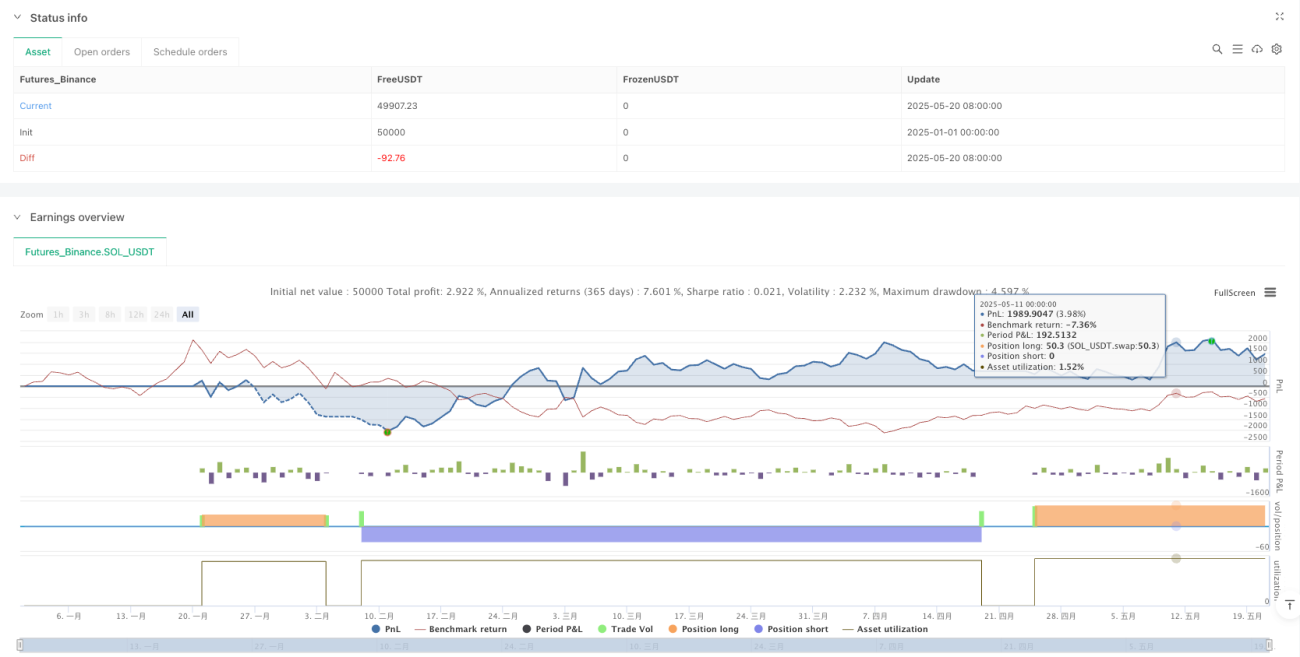Switch to the Schedule orders tab
The image size is (1300, 657).
190,52
